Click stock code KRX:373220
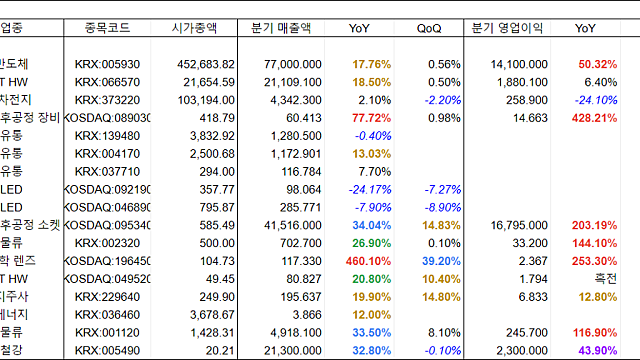This screenshot has height=360, width=640. tap(107, 100)
